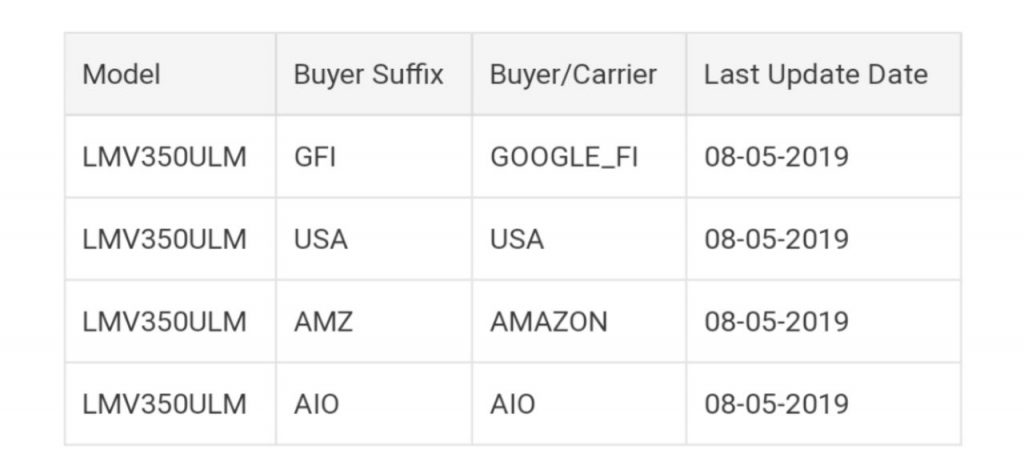The height and width of the screenshot is (474, 1024).
Task: Click the date in the AIO row
Action: pos(776,404)
